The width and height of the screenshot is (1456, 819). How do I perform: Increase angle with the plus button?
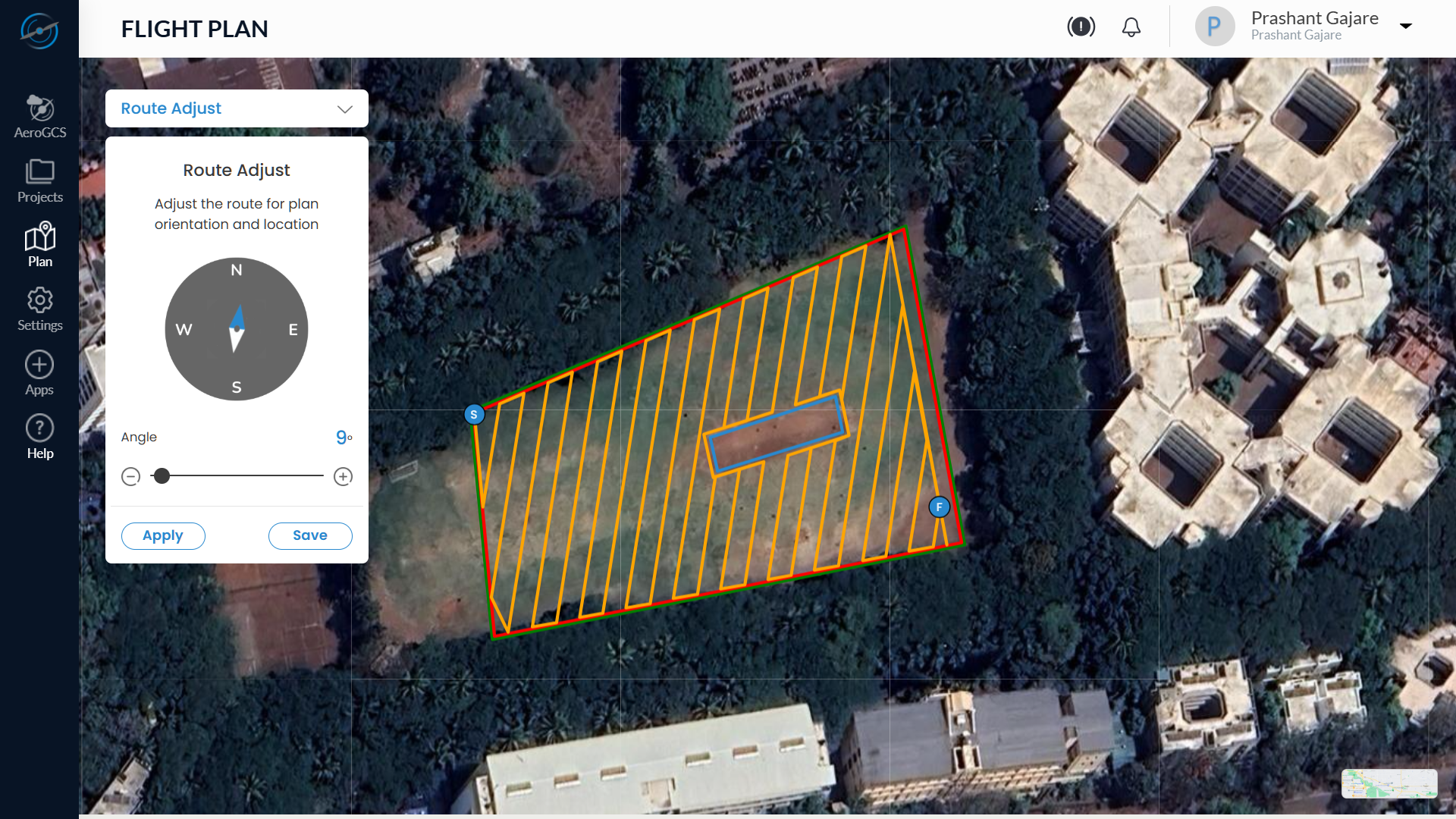click(344, 477)
